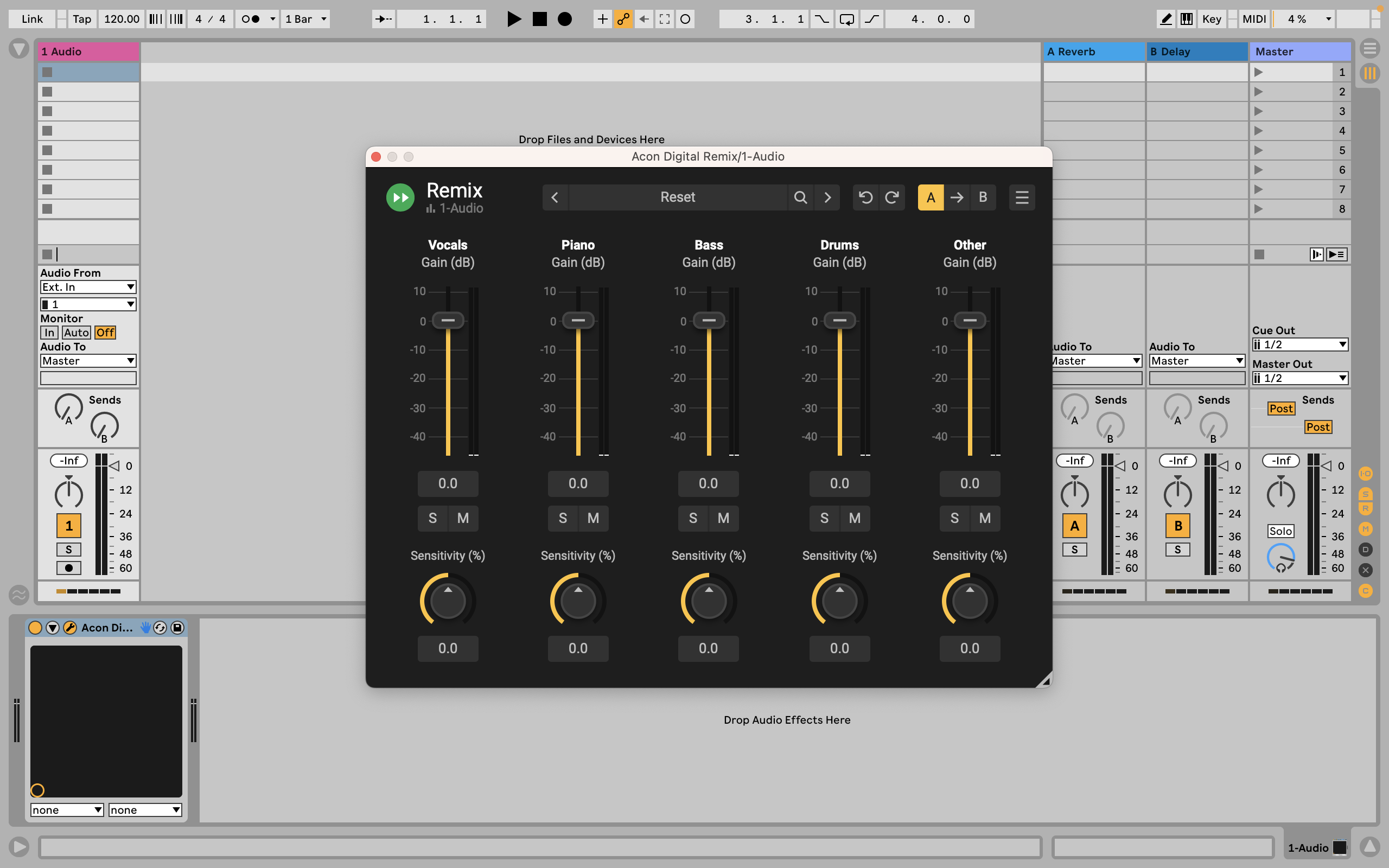Mute the Drums stem

coord(855,518)
